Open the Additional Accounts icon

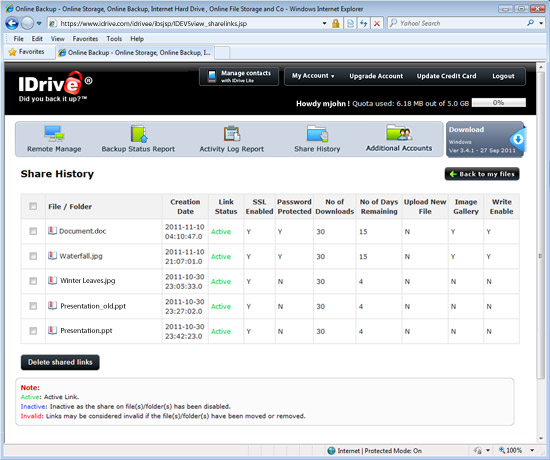tap(399, 133)
